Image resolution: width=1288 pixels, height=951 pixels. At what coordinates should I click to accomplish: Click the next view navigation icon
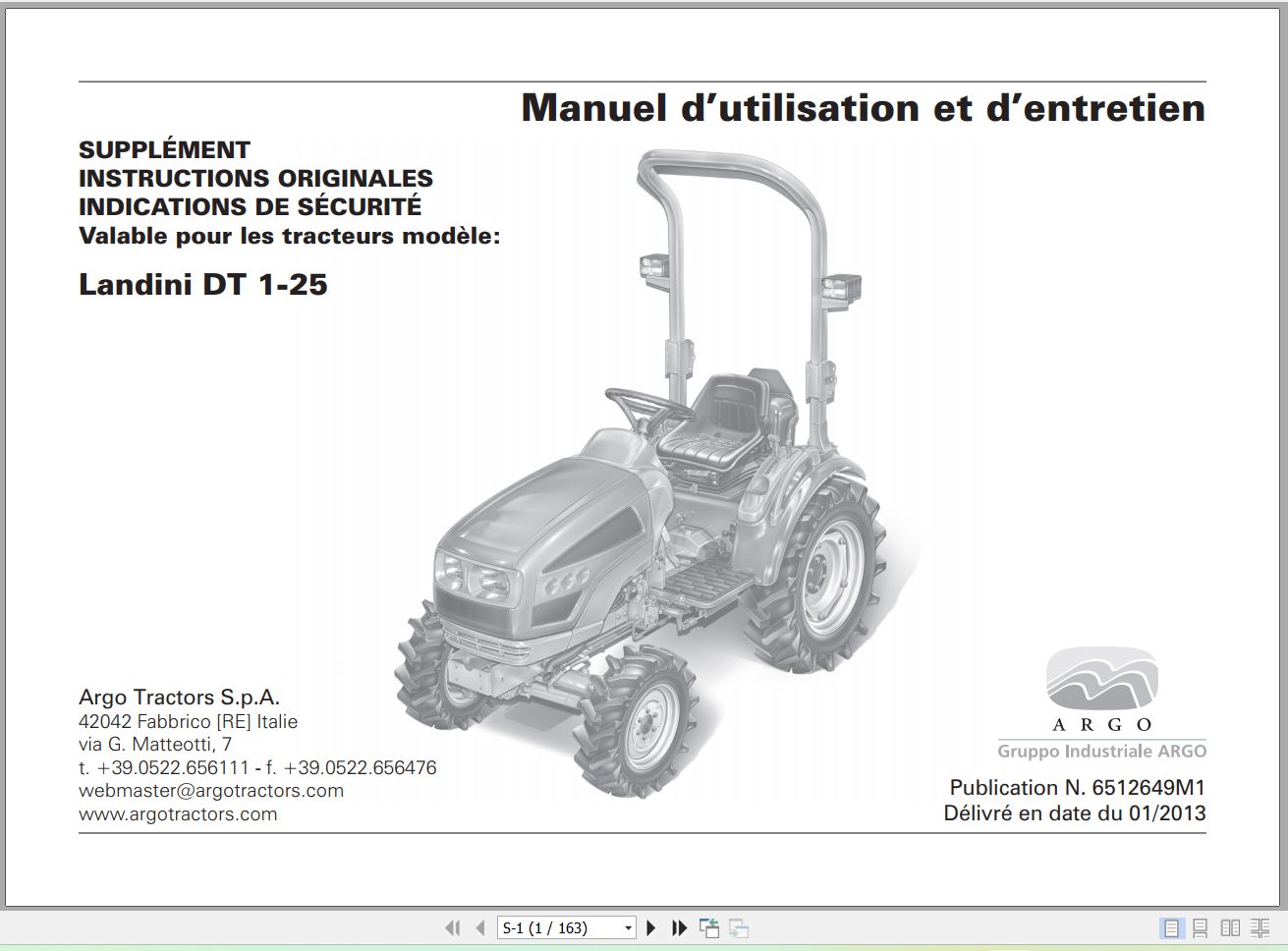coord(739,927)
